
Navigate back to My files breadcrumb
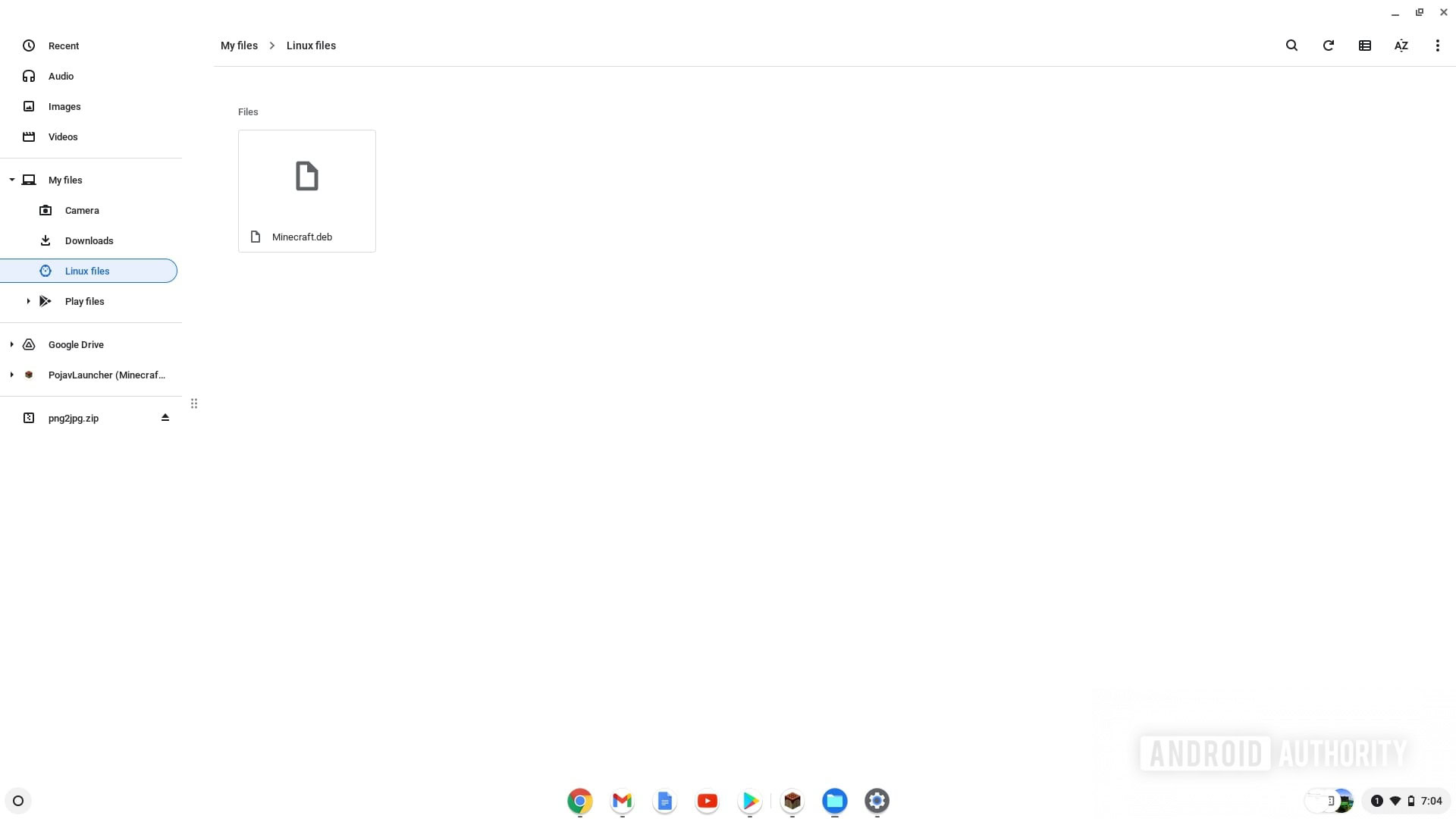click(x=239, y=45)
